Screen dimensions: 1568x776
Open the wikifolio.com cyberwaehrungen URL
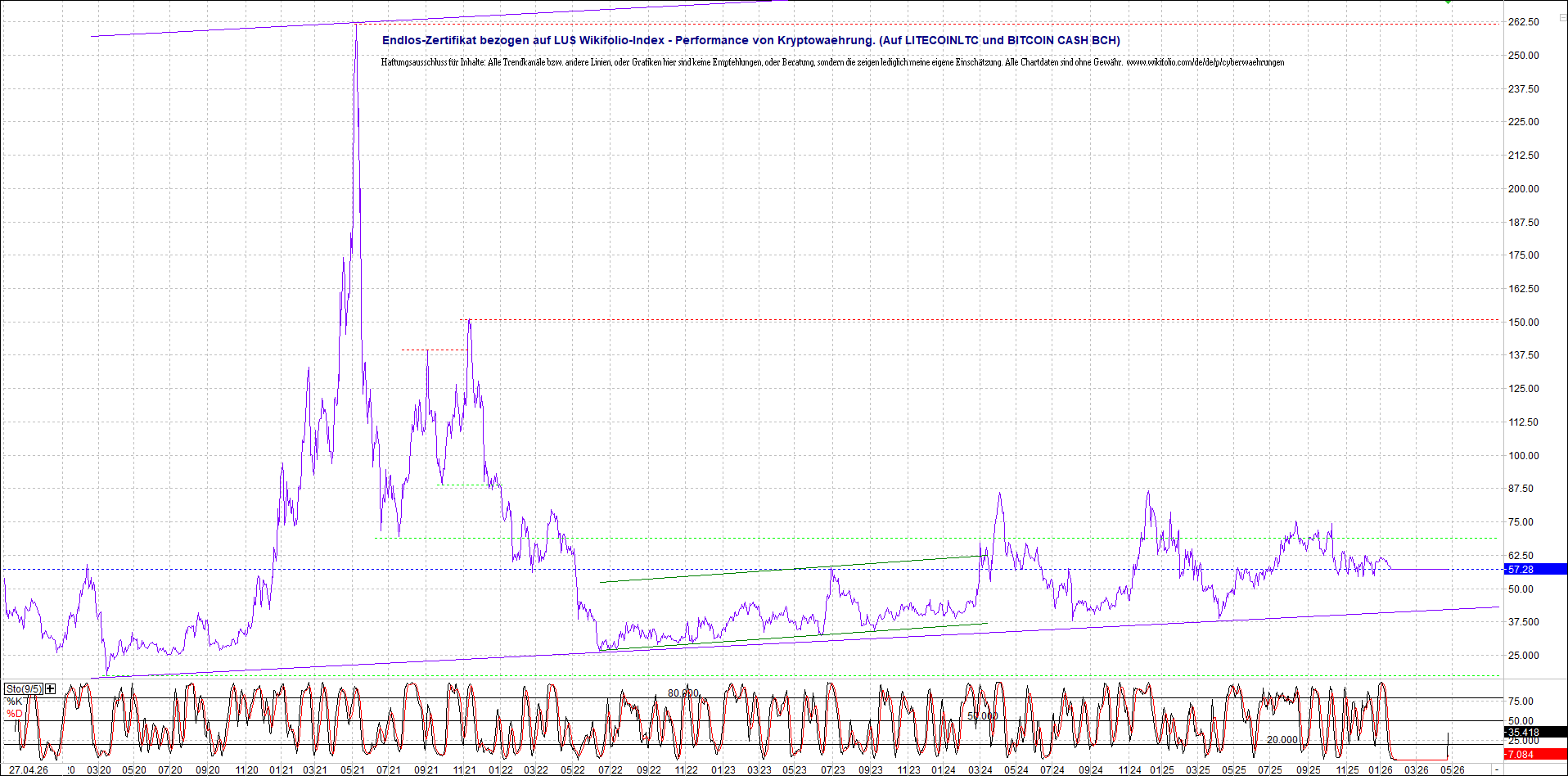point(1205,62)
